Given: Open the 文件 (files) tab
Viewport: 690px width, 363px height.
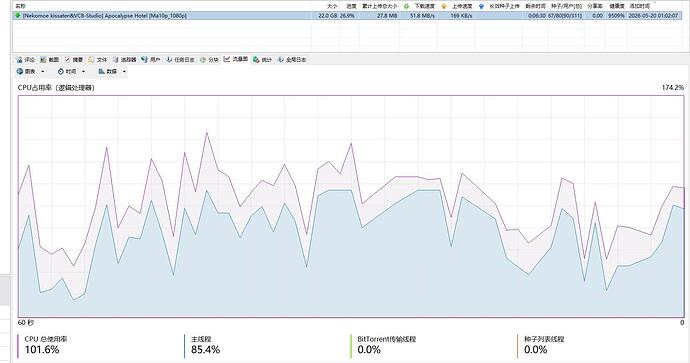Looking at the screenshot, I should tap(98, 59).
